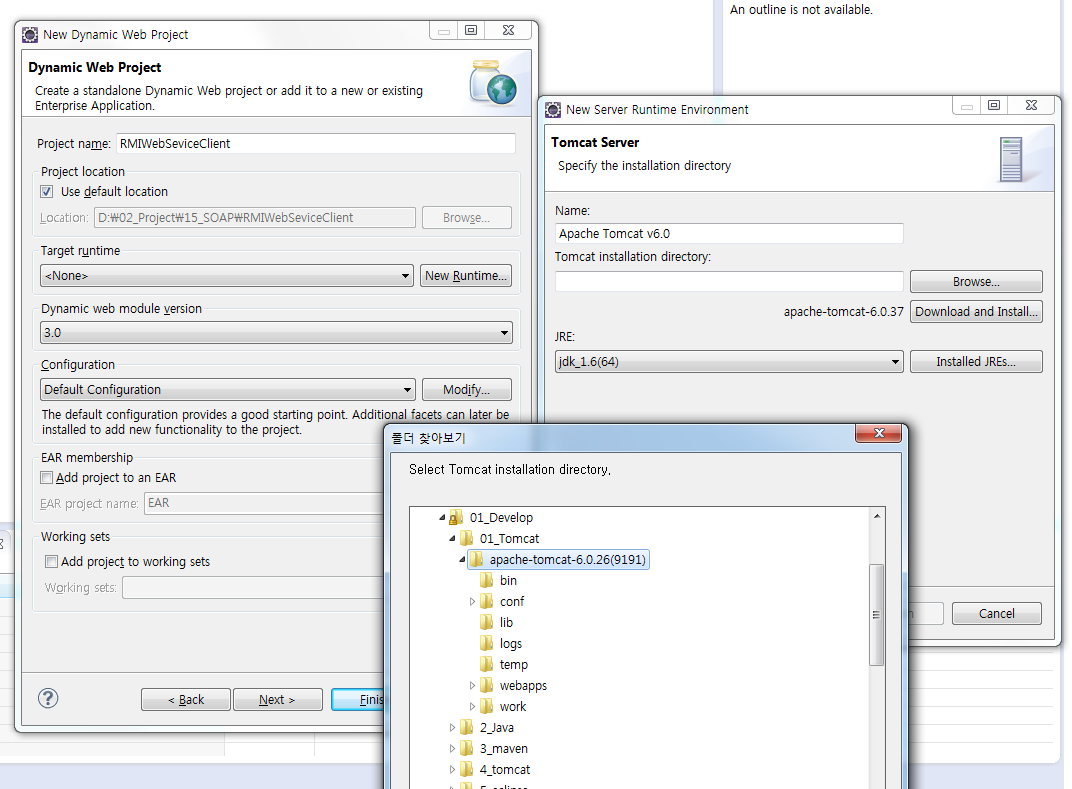Click the locked 01_Develop folder icon
The width and height of the screenshot is (1072, 789).
click(456, 518)
